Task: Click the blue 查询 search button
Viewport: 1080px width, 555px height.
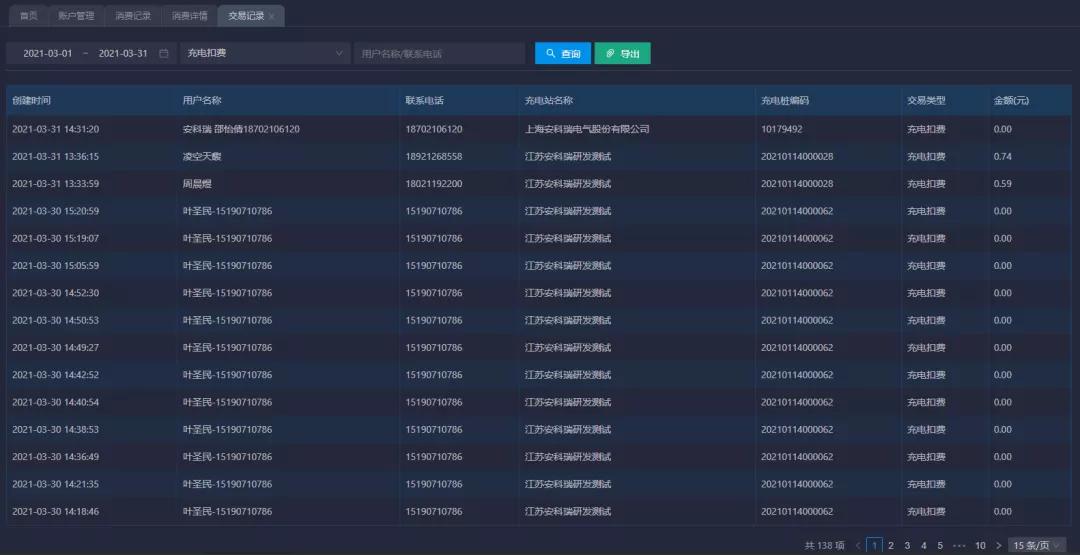Action: point(563,53)
